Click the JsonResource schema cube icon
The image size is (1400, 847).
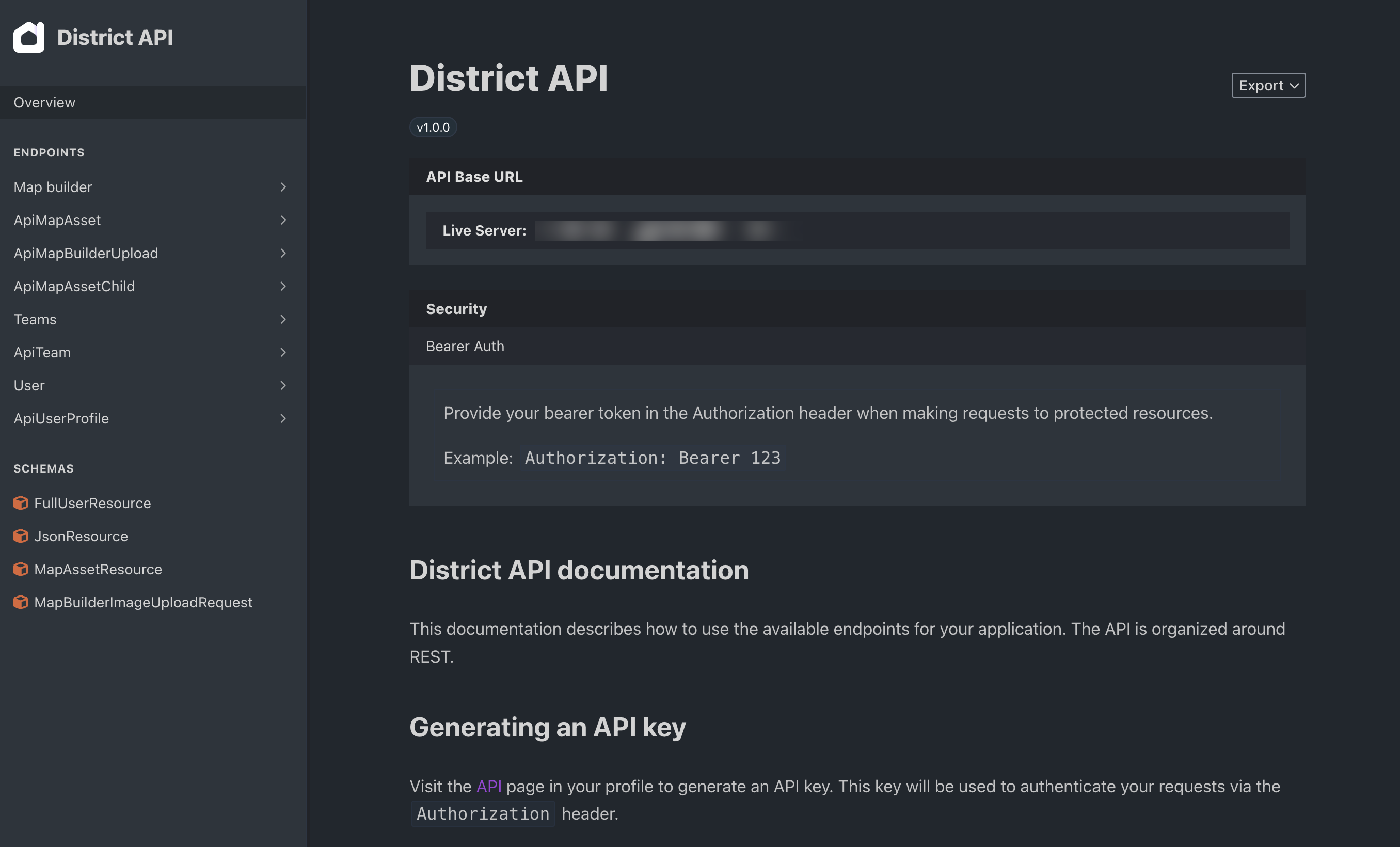(x=21, y=536)
